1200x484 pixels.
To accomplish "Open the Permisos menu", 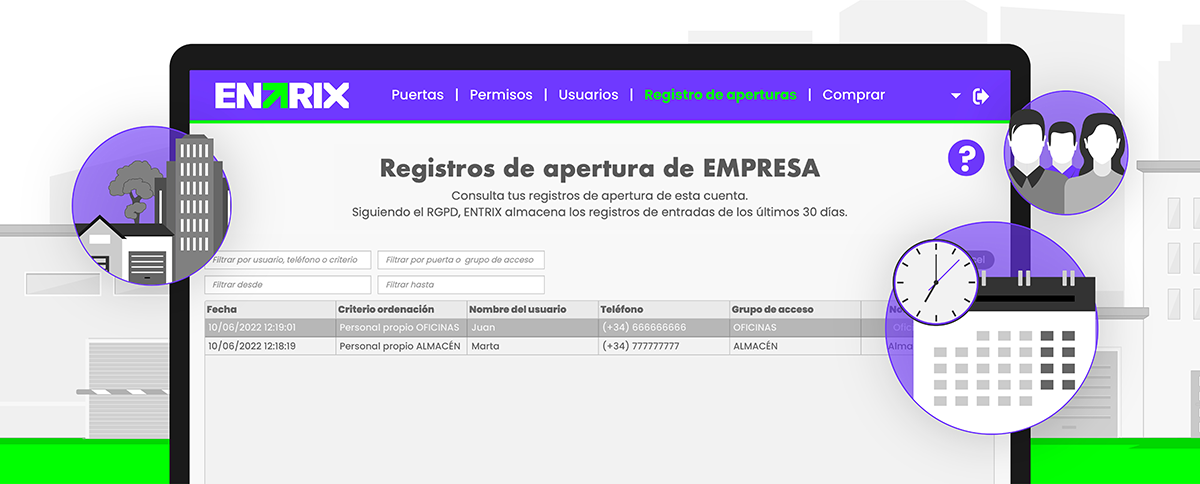I will tap(501, 95).
